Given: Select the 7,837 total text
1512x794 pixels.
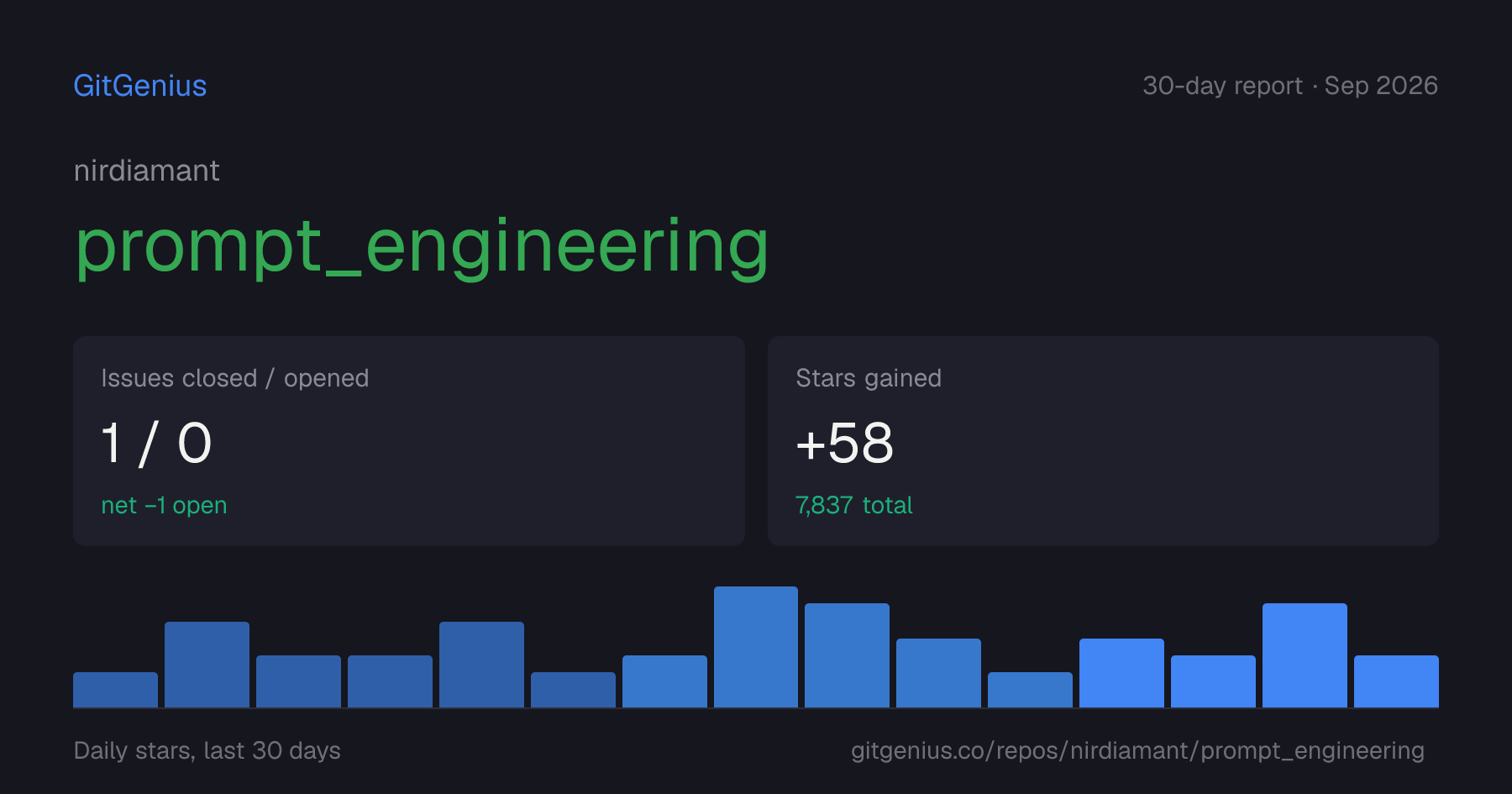Looking at the screenshot, I should point(853,505).
